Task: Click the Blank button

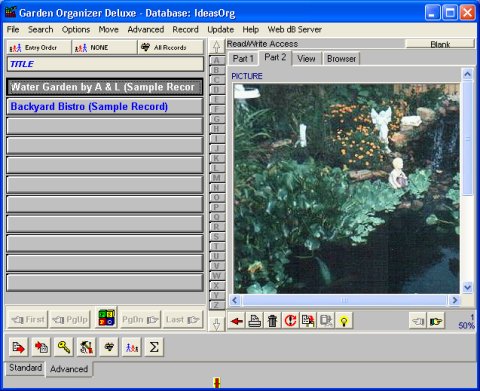Action: (440, 44)
